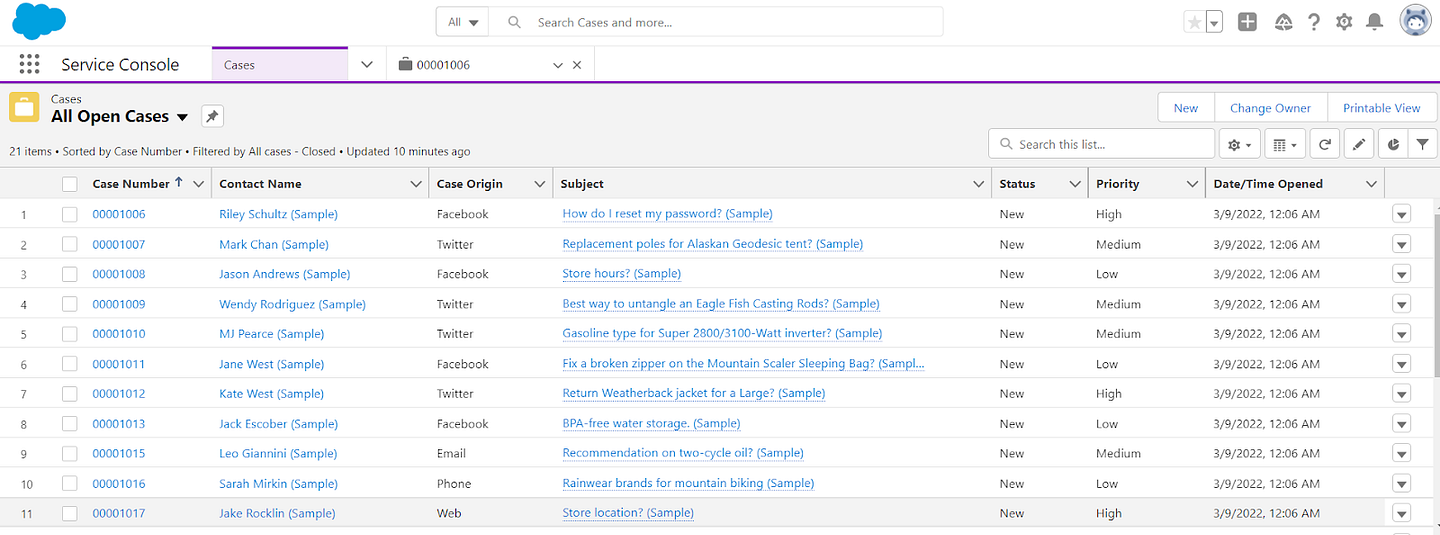
Task: Open 'How do I reset my password?' subject
Action: (x=667, y=214)
